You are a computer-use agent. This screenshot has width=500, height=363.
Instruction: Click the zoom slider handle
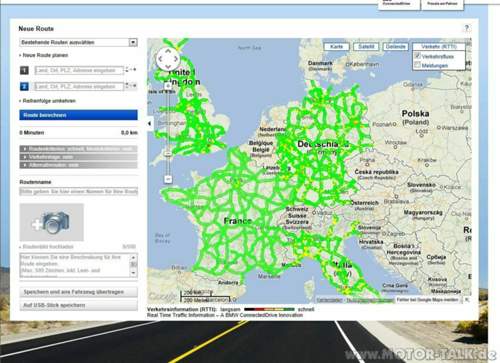point(168,154)
